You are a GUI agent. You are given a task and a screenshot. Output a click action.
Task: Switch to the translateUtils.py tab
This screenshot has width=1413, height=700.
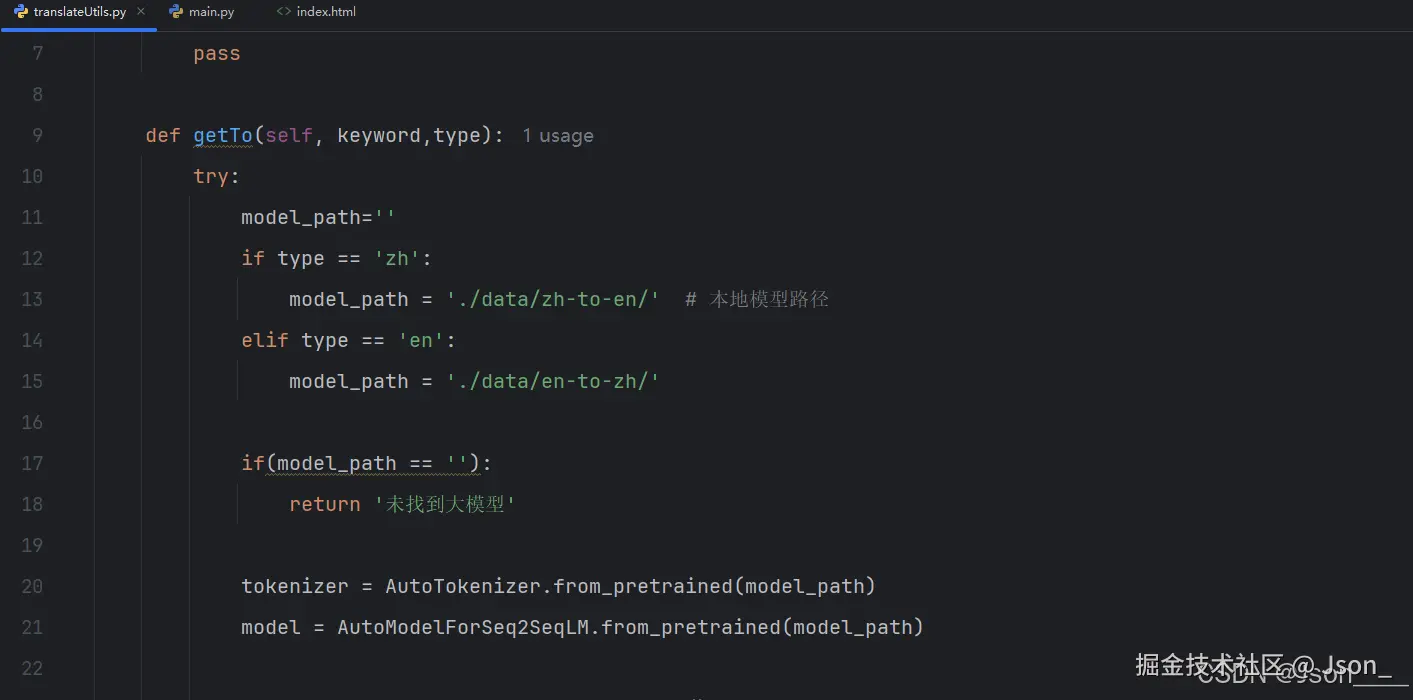click(79, 12)
